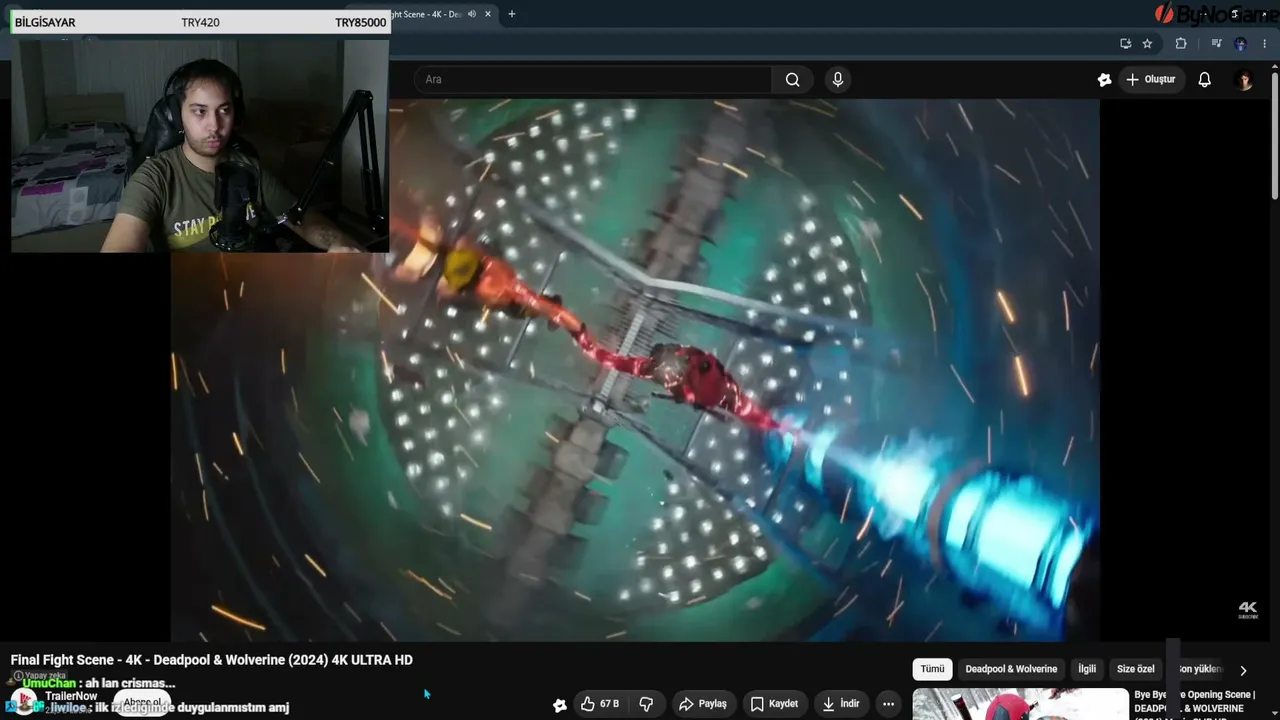Select the Size özel filter chip
The height and width of the screenshot is (720, 1280).
(1136, 669)
